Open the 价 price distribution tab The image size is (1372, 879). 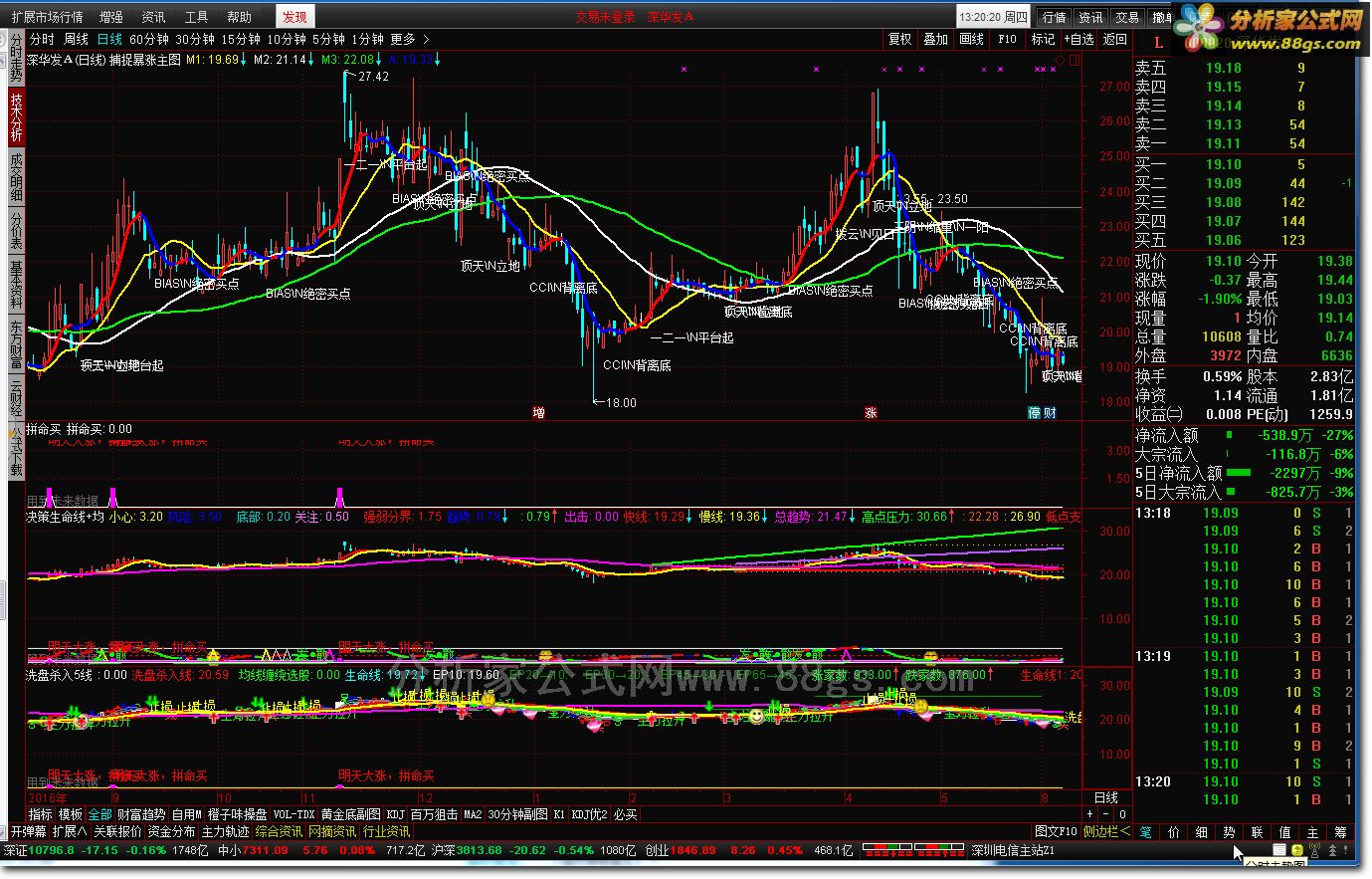point(1174,832)
